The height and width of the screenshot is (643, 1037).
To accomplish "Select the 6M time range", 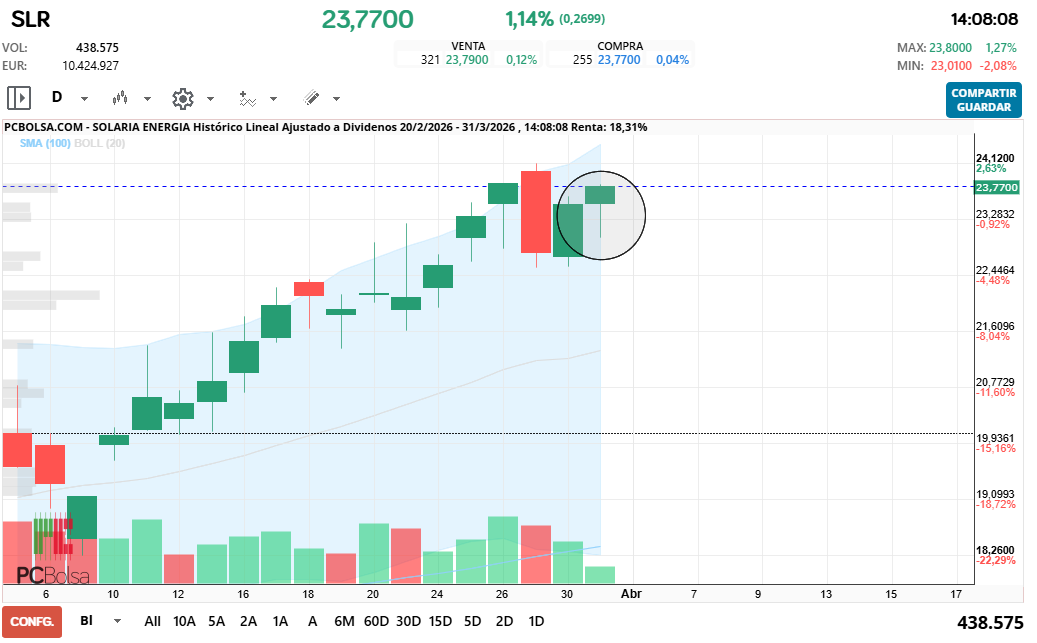I will [344, 621].
